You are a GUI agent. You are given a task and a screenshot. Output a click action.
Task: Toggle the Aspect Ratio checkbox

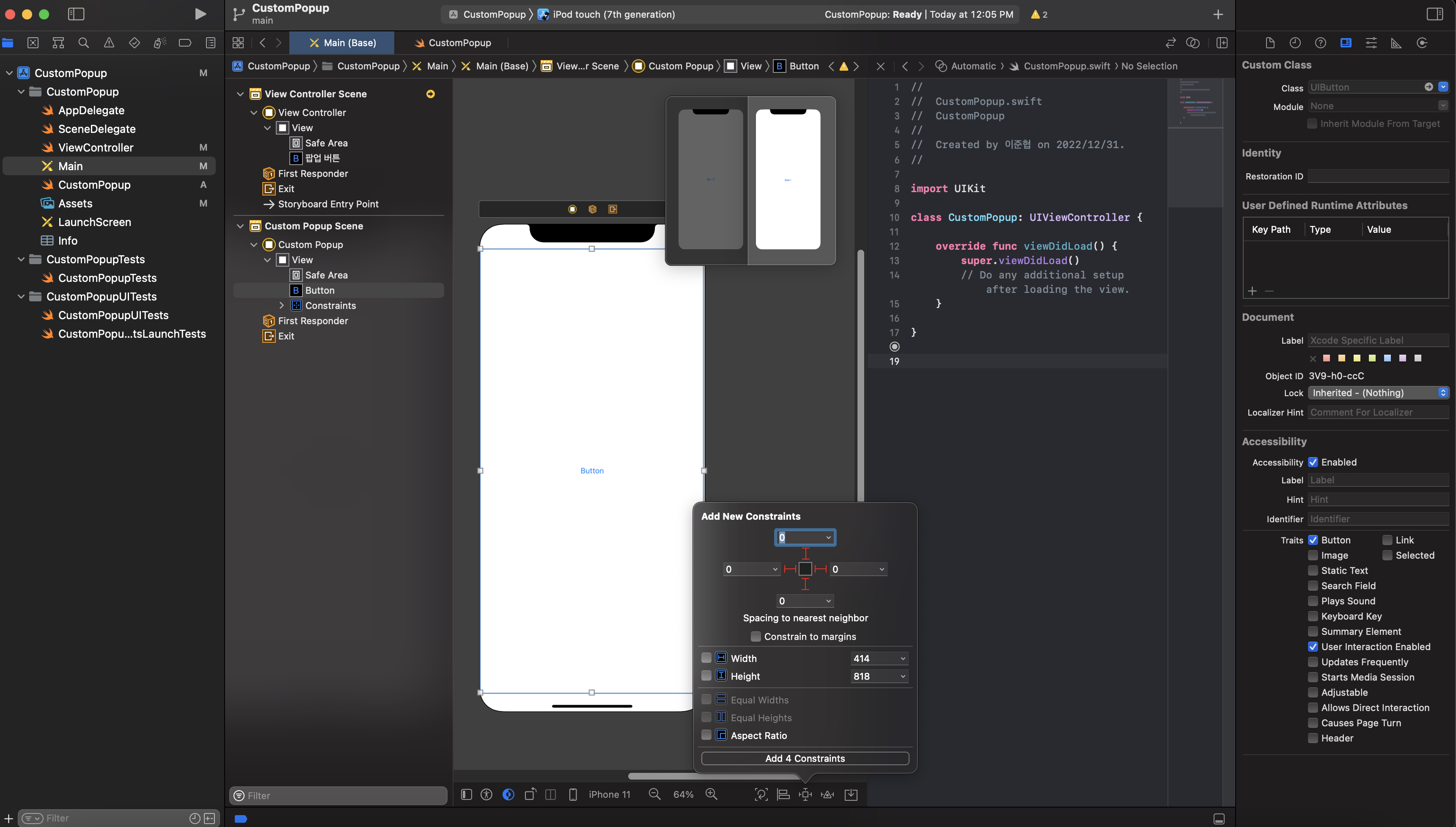coord(706,735)
